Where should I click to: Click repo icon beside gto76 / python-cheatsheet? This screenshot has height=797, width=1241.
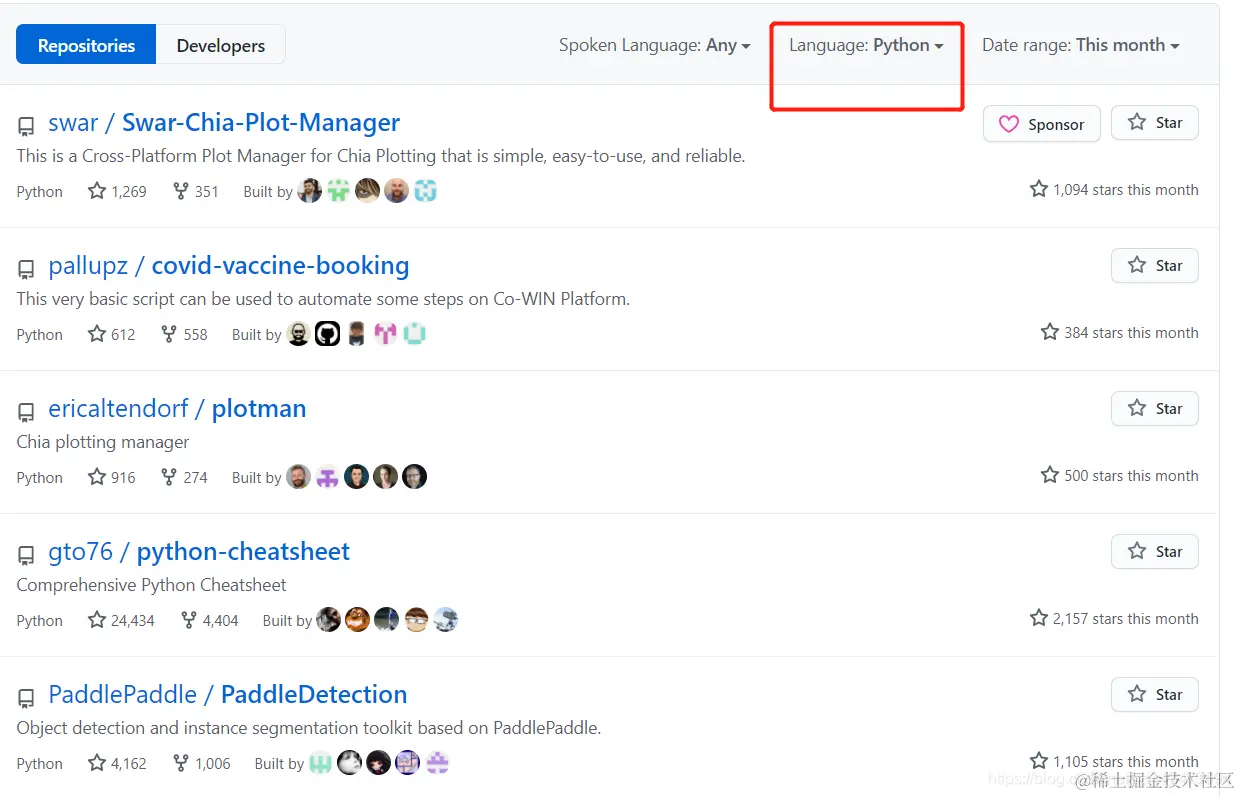[26, 556]
